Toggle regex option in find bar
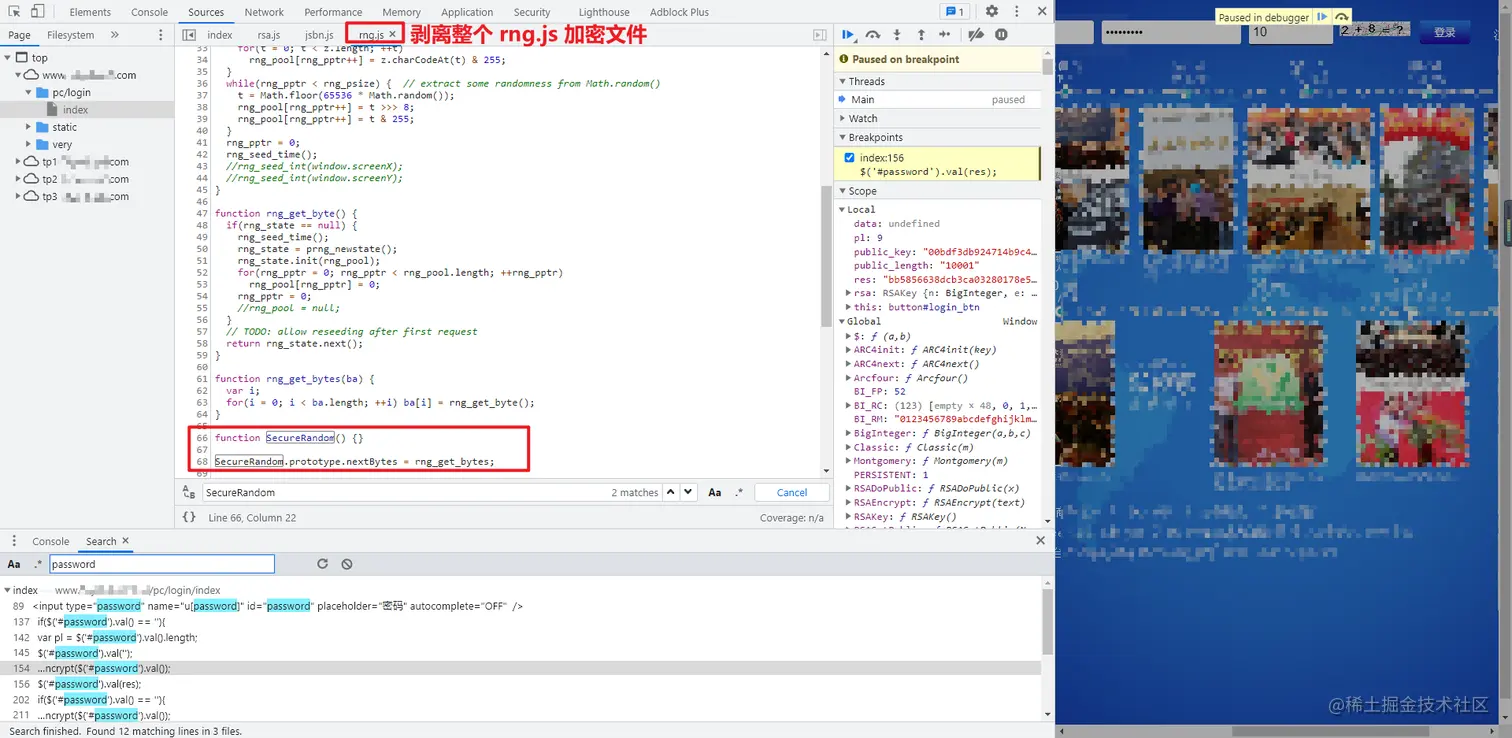The height and width of the screenshot is (738, 1512). pos(739,492)
